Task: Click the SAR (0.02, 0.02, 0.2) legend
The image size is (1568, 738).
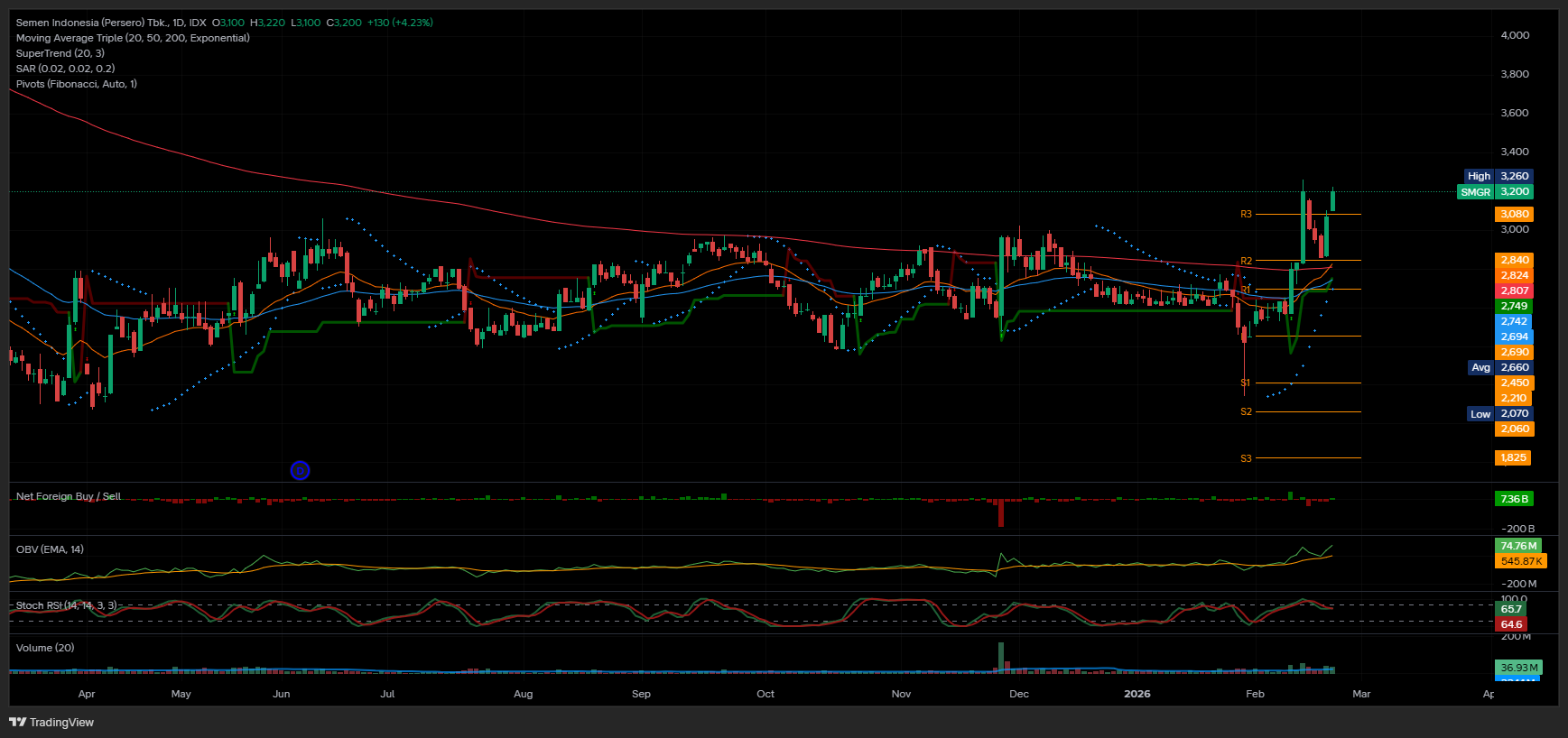Action: (65, 69)
